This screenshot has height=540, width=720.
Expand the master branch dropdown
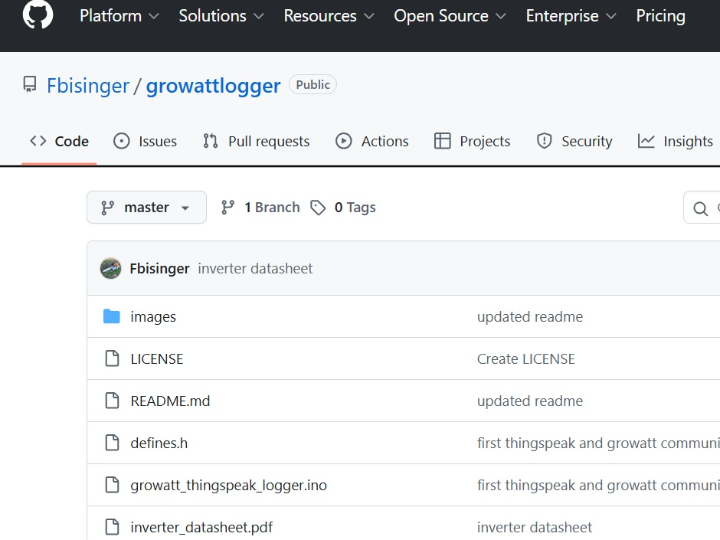(146, 207)
